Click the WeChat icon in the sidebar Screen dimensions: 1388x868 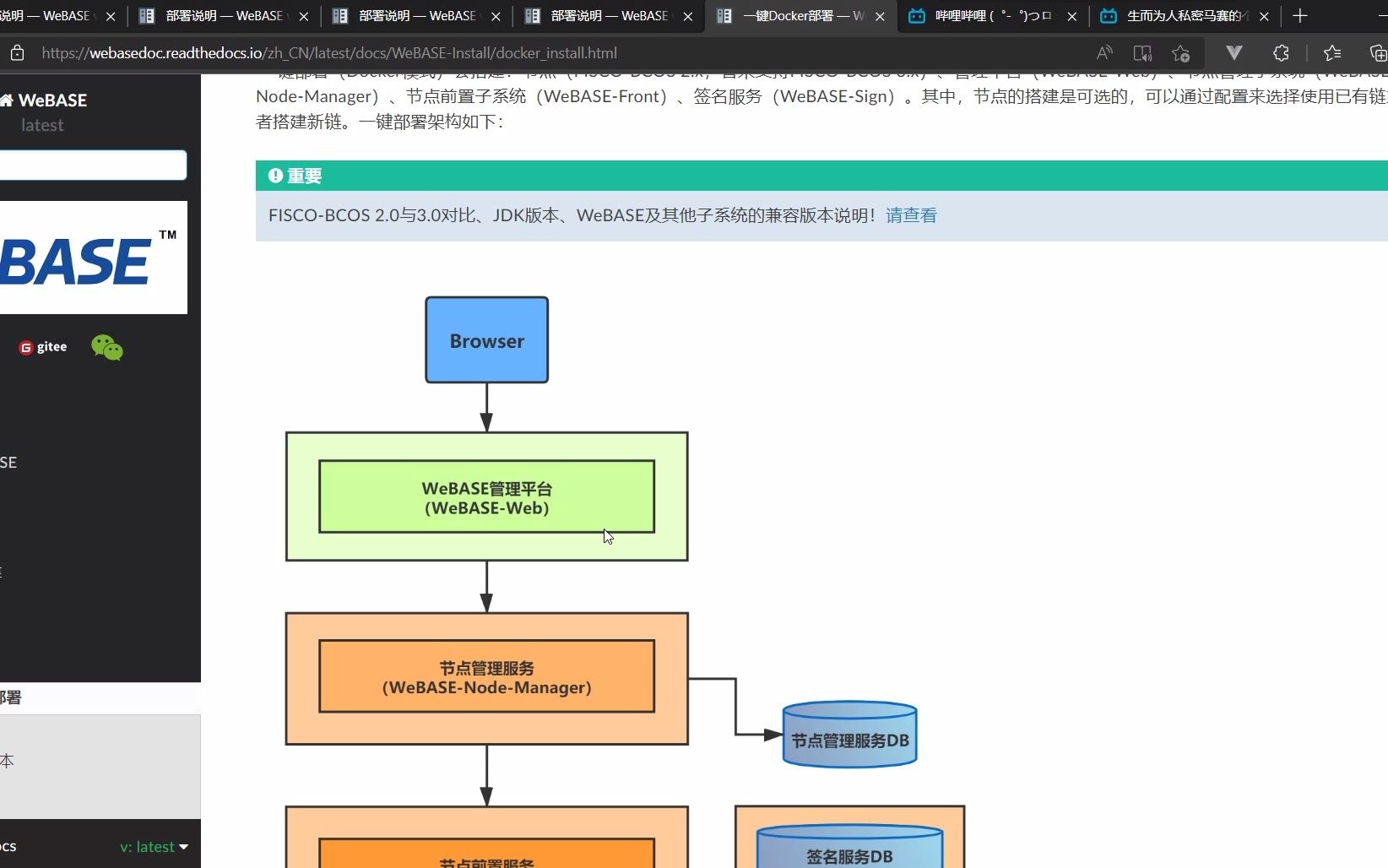pyautogui.click(x=106, y=346)
